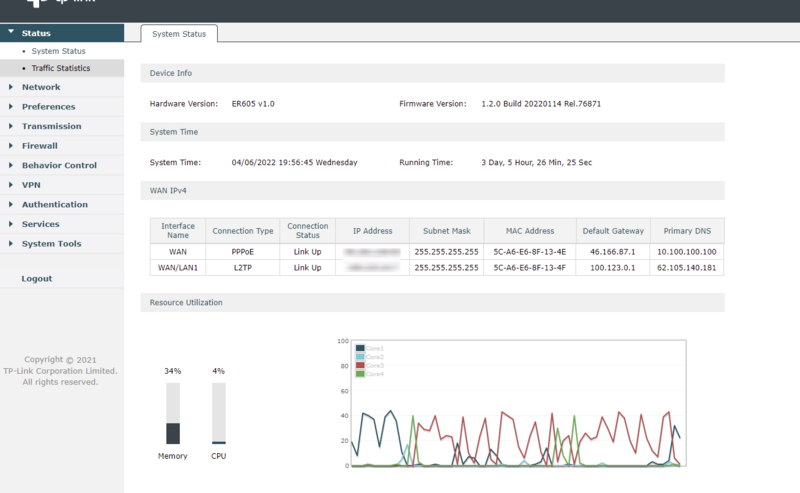The height and width of the screenshot is (493, 800).
Task: Click the Default Gateway column header
Action: [613, 231]
